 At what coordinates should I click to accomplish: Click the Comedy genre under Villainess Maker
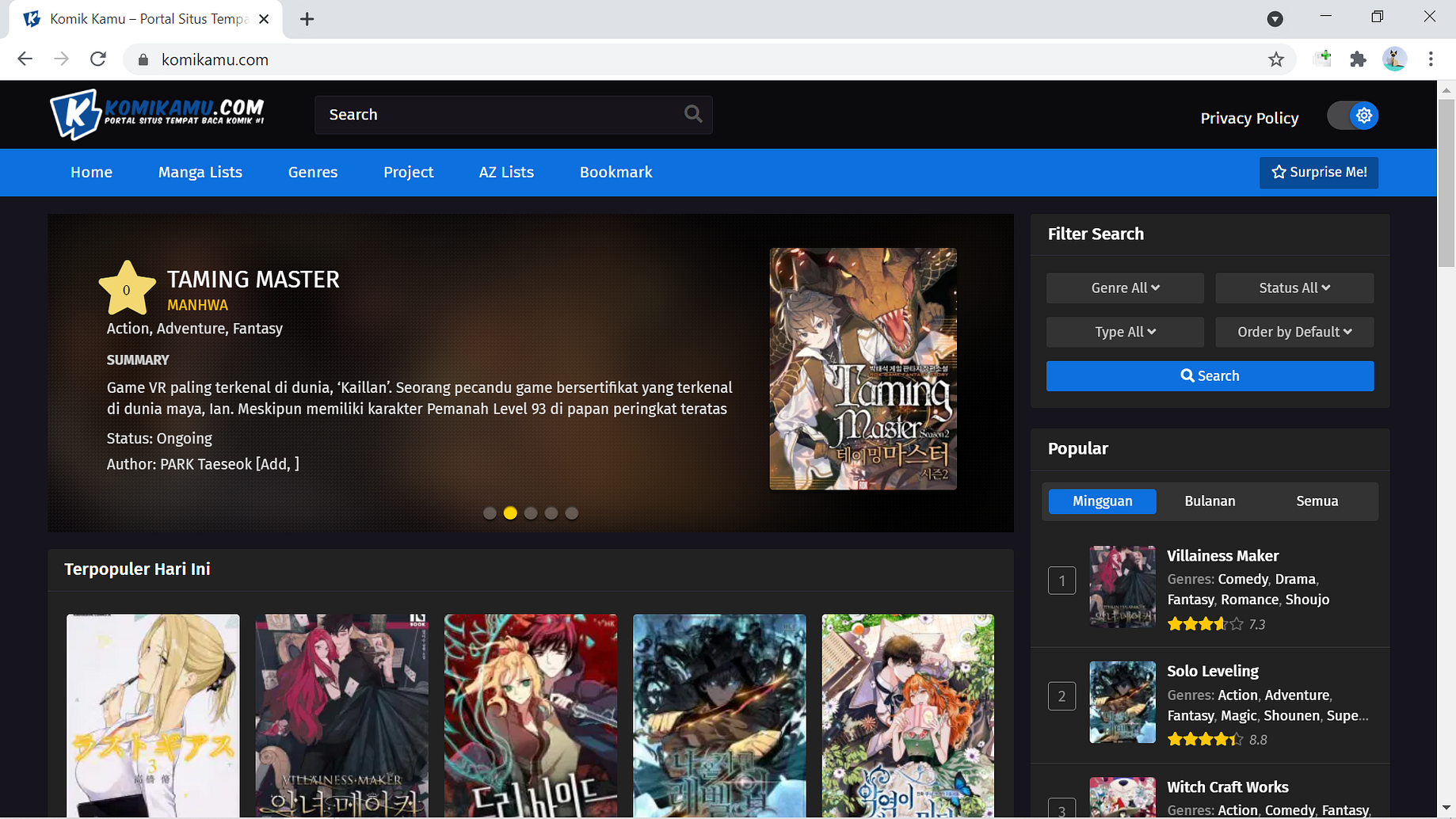pos(1243,579)
